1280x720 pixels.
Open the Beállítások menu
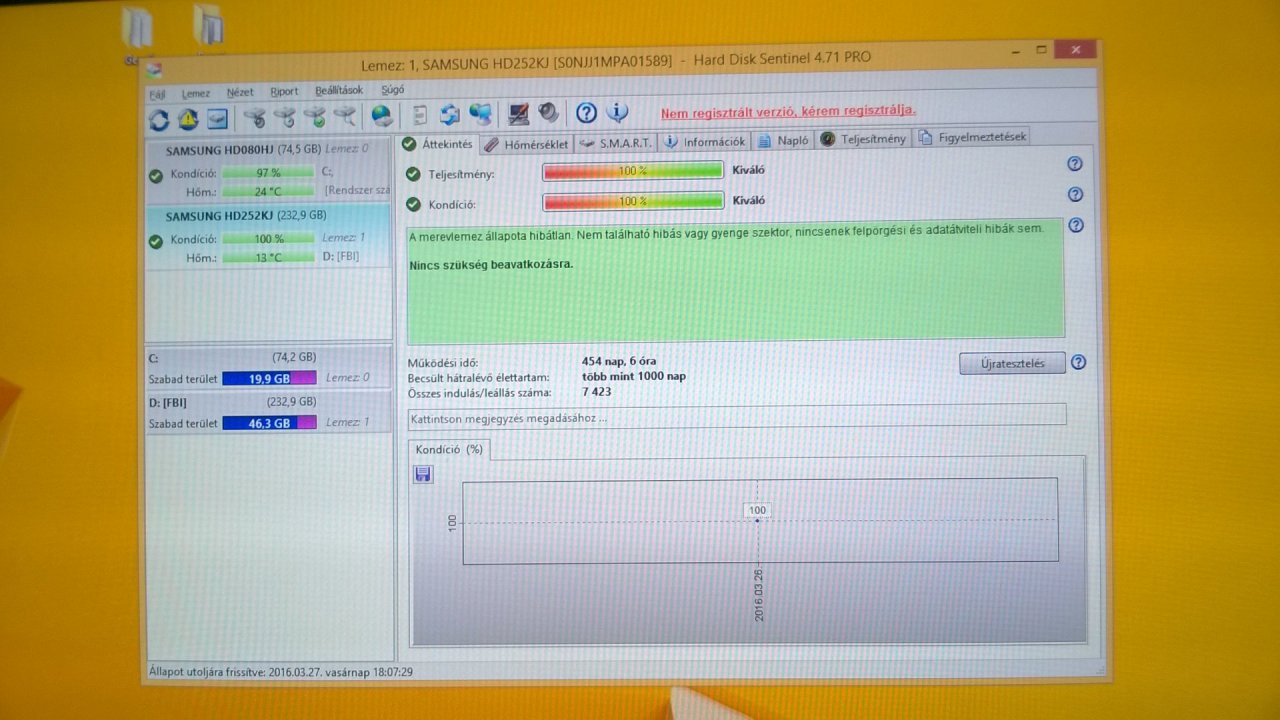click(x=339, y=91)
